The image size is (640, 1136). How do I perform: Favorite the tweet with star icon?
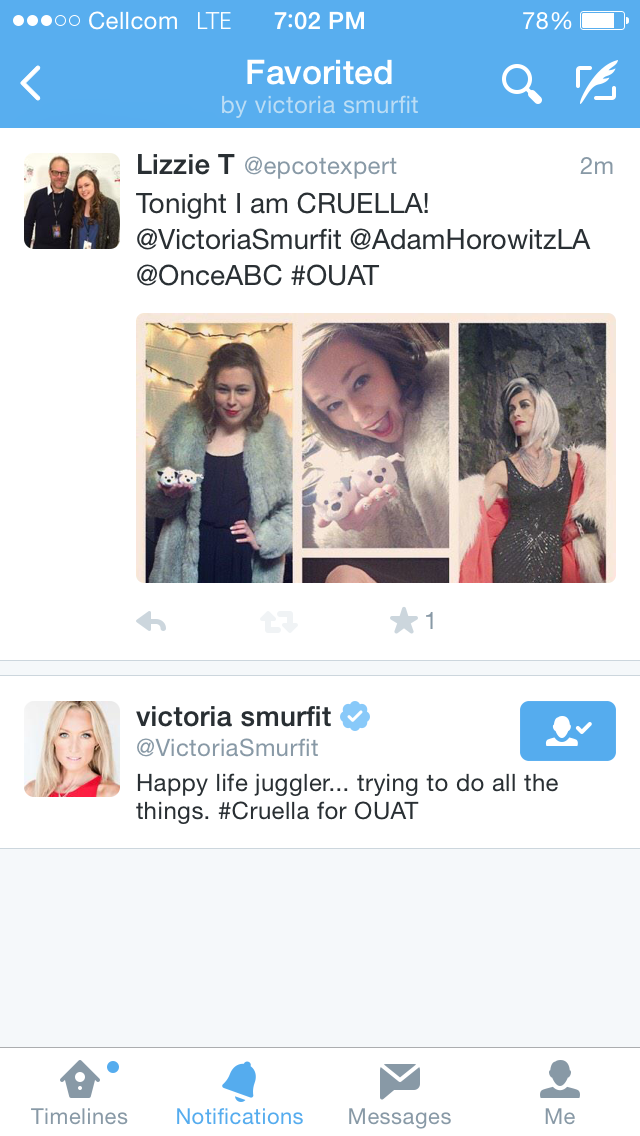pos(404,621)
